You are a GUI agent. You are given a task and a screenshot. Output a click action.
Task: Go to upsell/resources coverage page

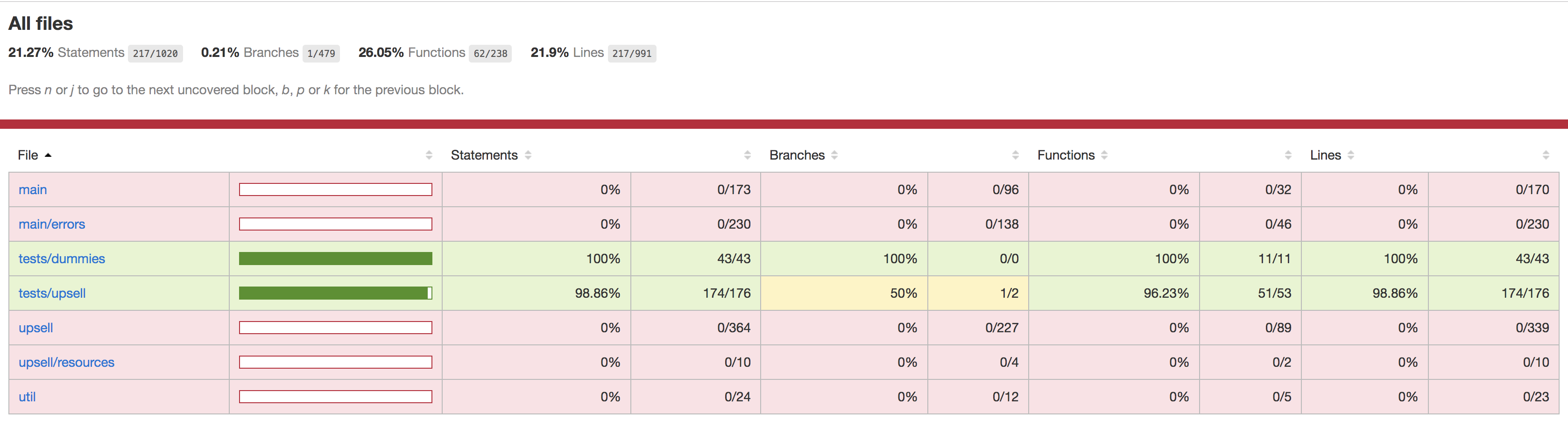pyautogui.click(x=66, y=363)
